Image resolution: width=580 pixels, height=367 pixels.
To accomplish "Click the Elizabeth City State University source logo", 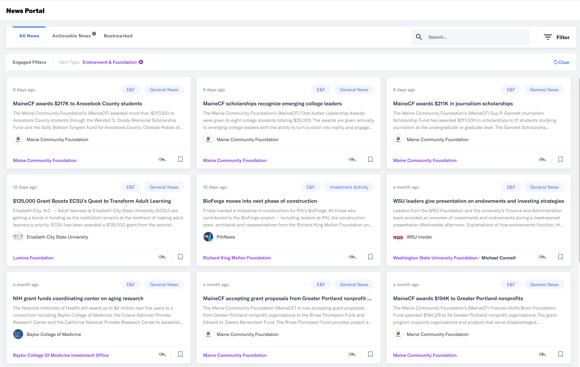I will (18, 237).
